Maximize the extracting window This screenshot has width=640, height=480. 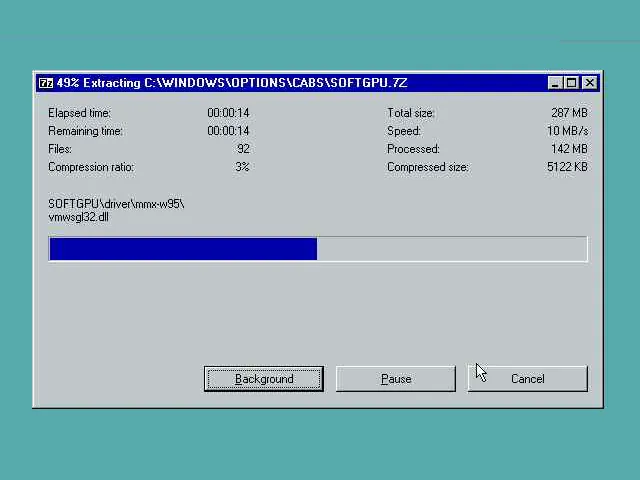tap(571, 83)
